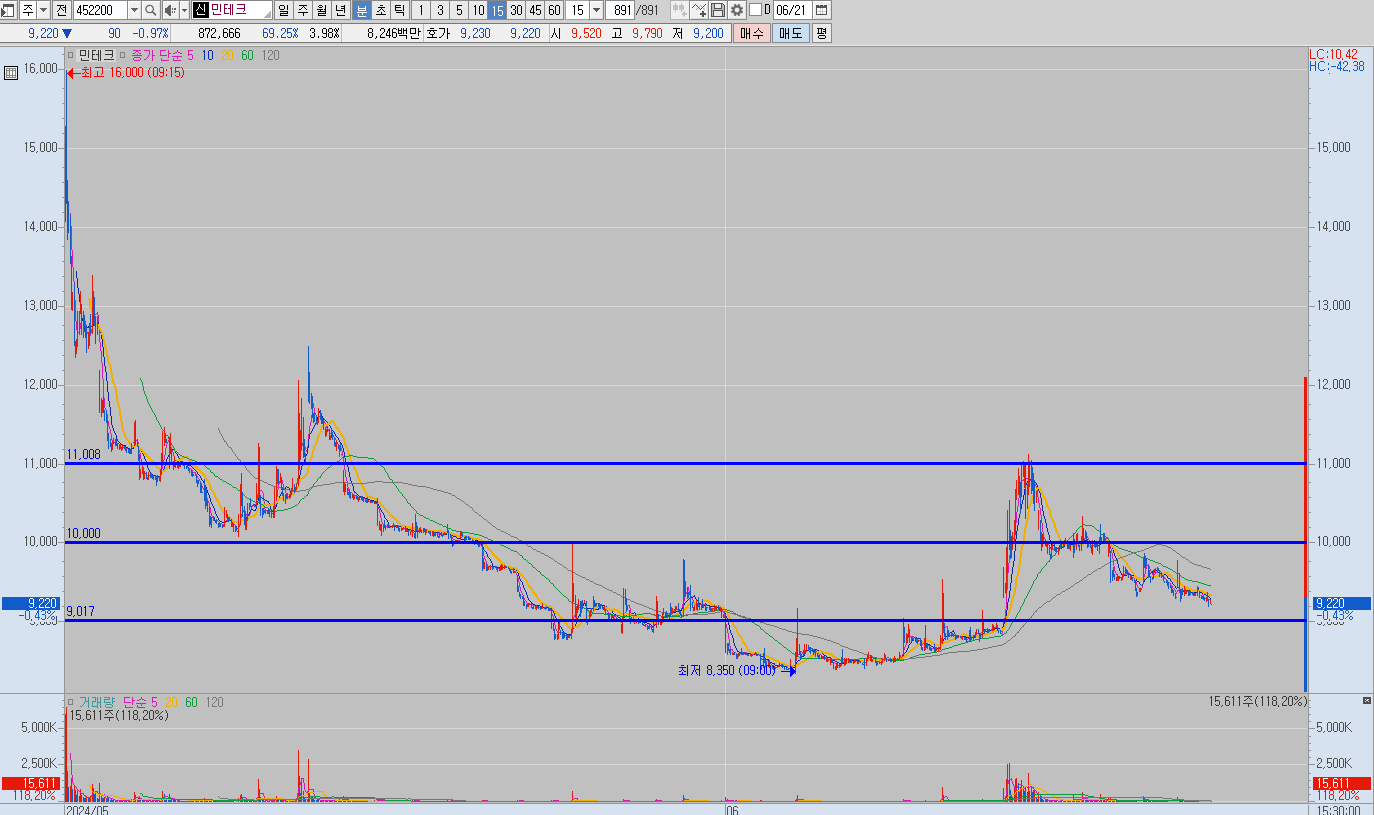Click the 20 price moving-average legend

click(227, 55)
